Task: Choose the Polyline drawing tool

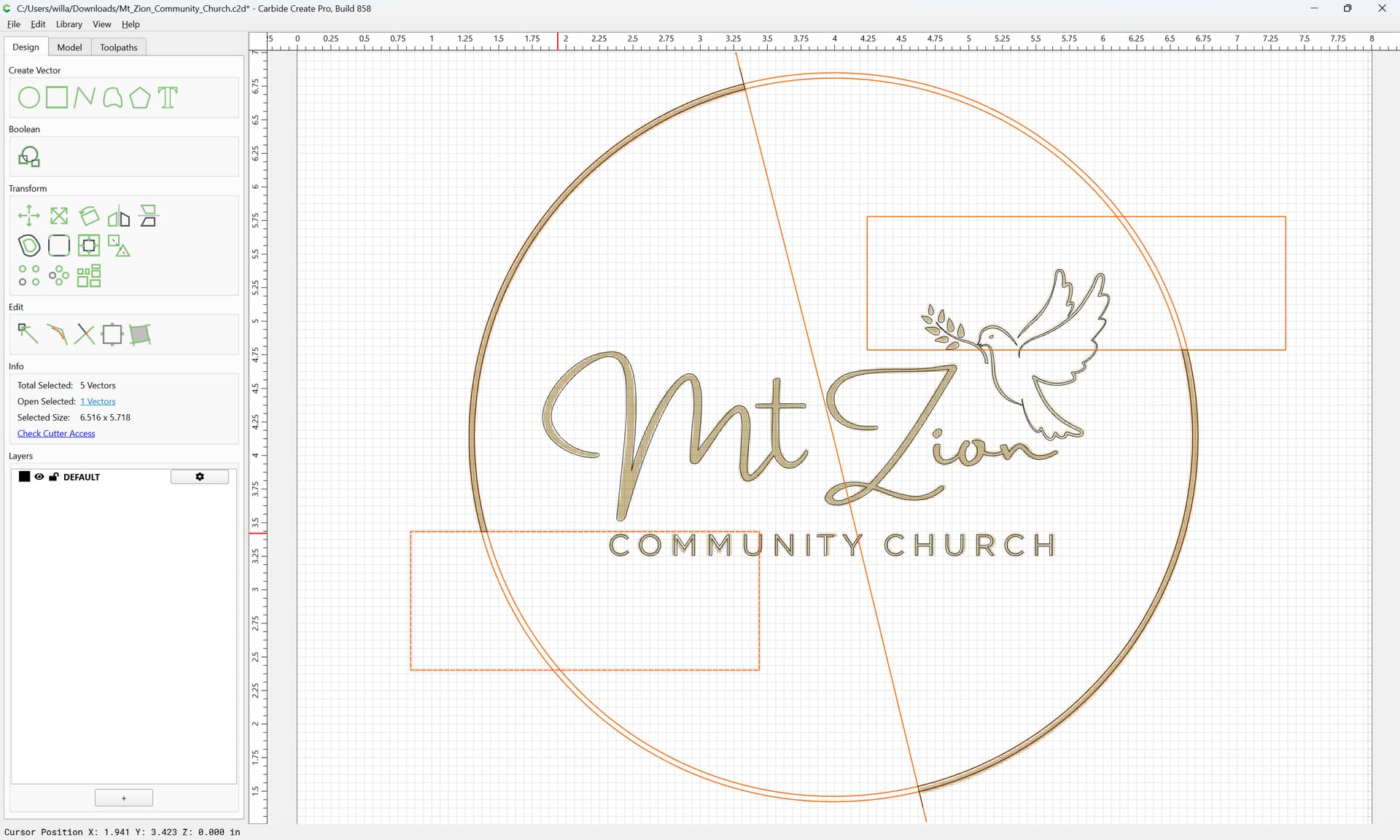Action: (85, 98)
